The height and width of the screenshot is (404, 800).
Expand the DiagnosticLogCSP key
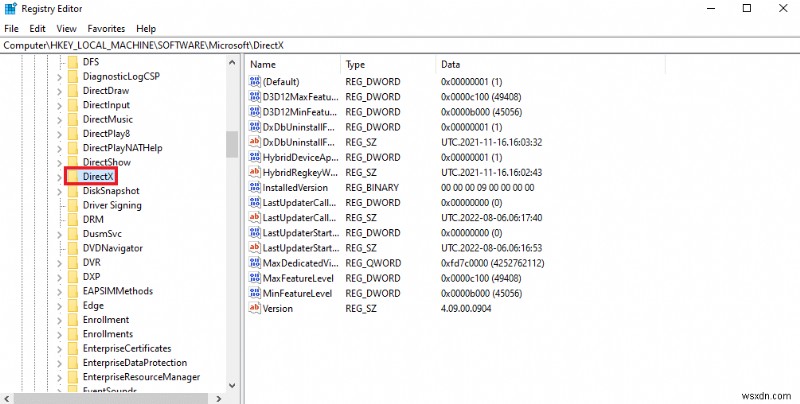point(59,77)
